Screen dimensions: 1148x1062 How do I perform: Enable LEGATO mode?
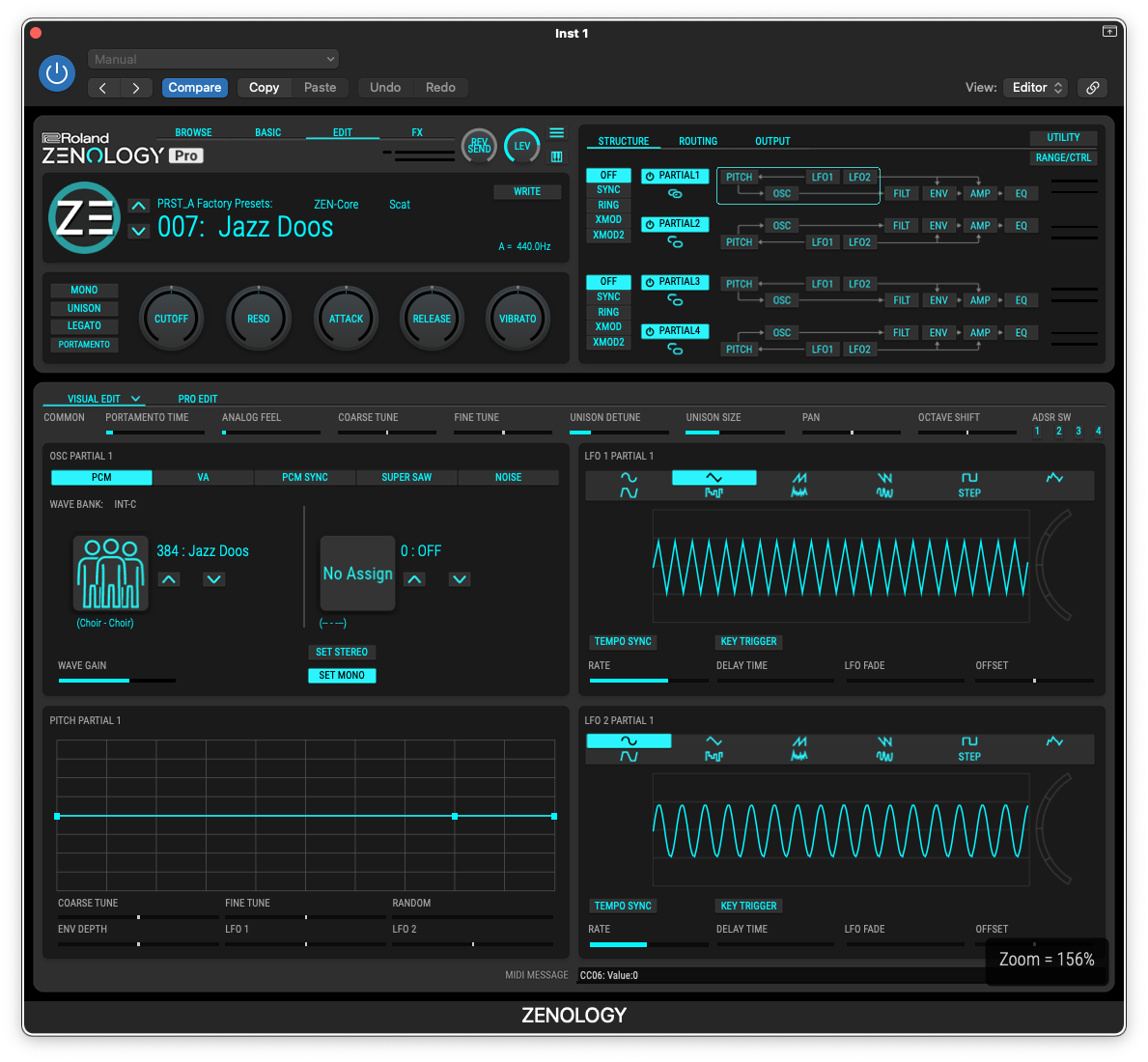[84, 326]
